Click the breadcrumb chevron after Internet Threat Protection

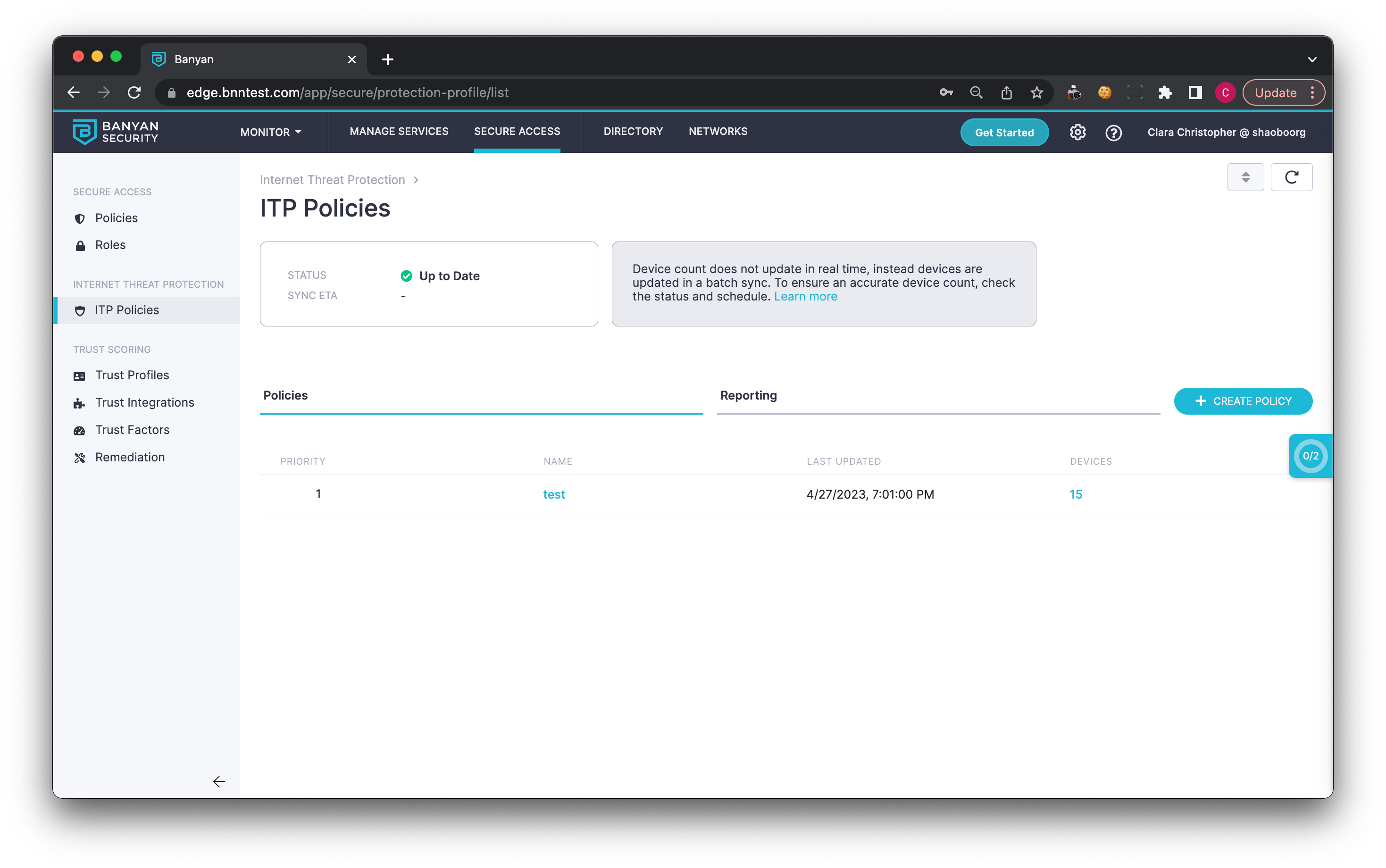pyautogui.click(x=416, y=180)
